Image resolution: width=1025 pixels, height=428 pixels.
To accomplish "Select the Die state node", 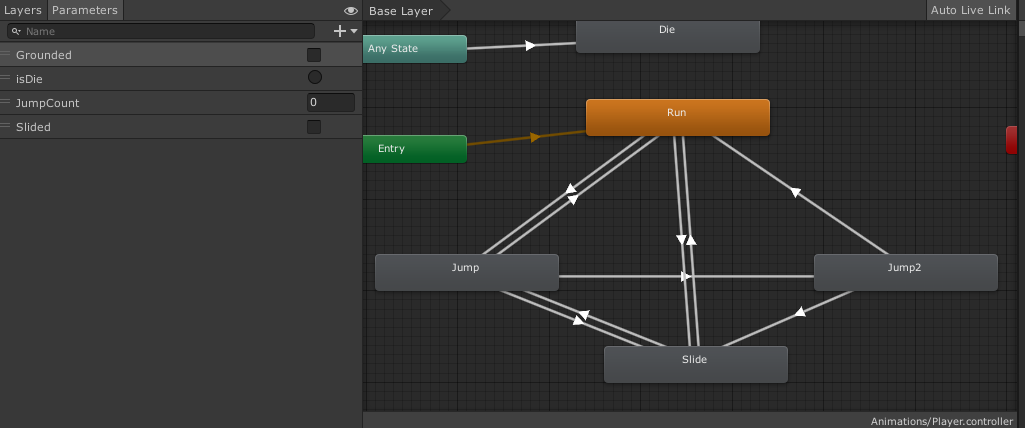I will pos(667,36).
